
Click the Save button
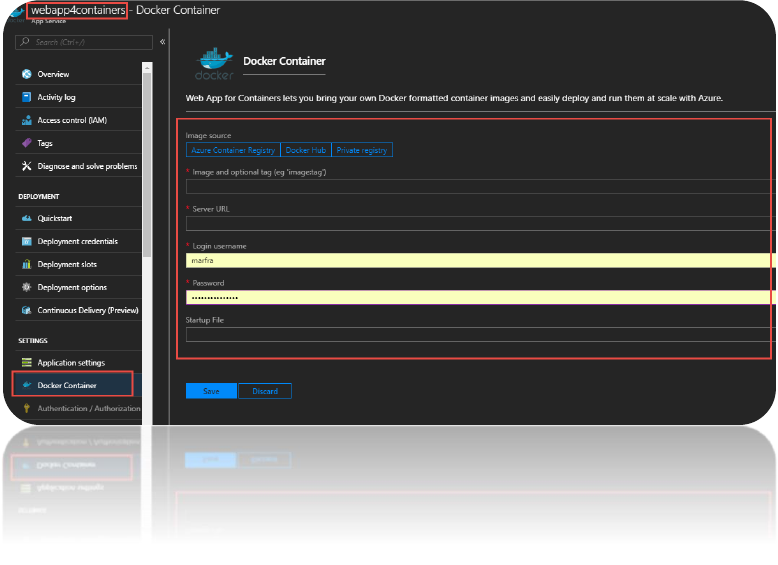(211, 391)
